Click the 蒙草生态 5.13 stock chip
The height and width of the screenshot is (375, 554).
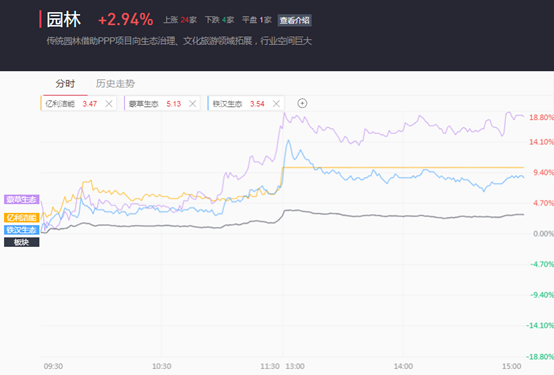tap(162, 104)
